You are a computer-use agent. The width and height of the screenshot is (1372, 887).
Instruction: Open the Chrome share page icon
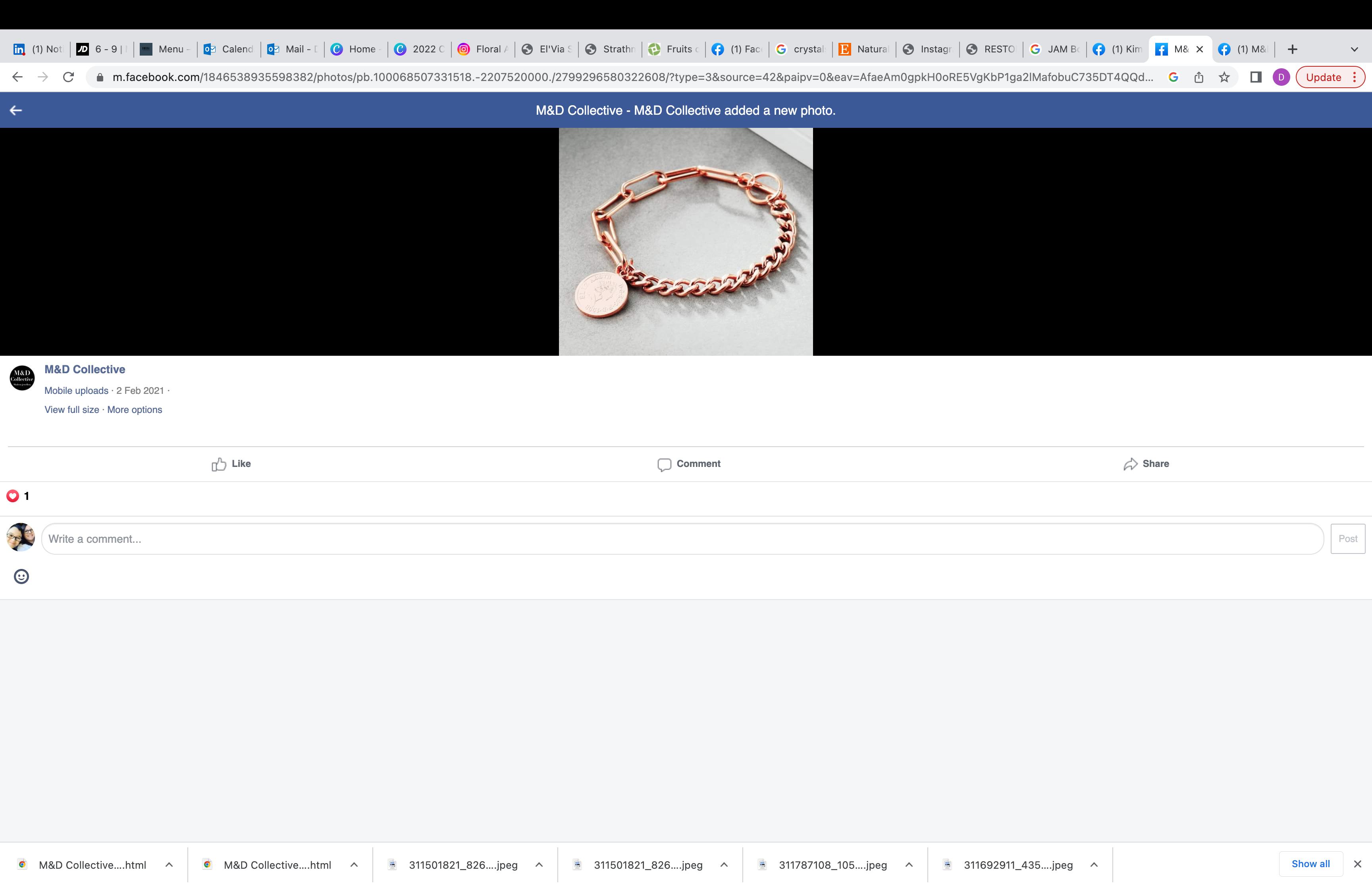pos(1199,77)
